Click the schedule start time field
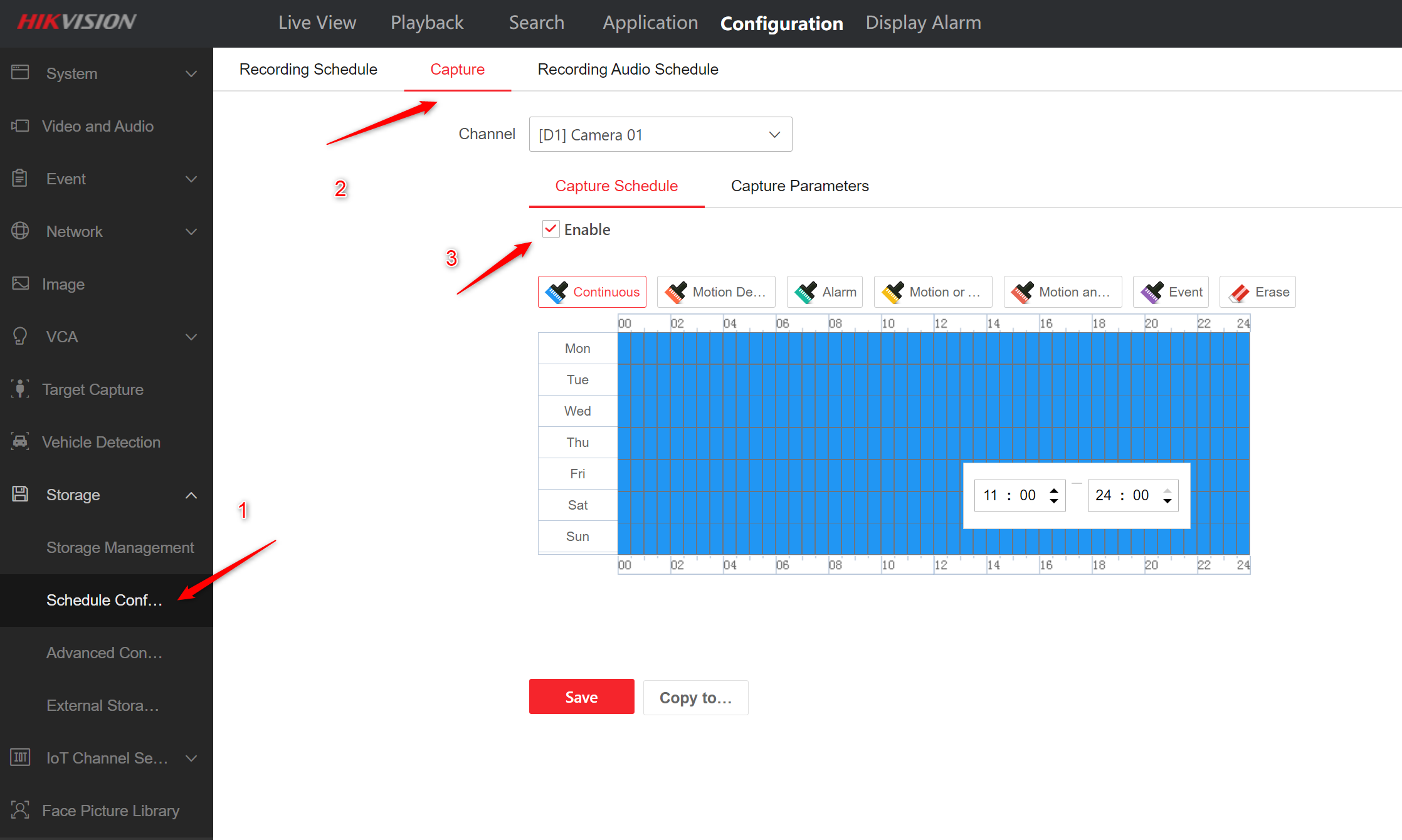 pos(1020,495)
